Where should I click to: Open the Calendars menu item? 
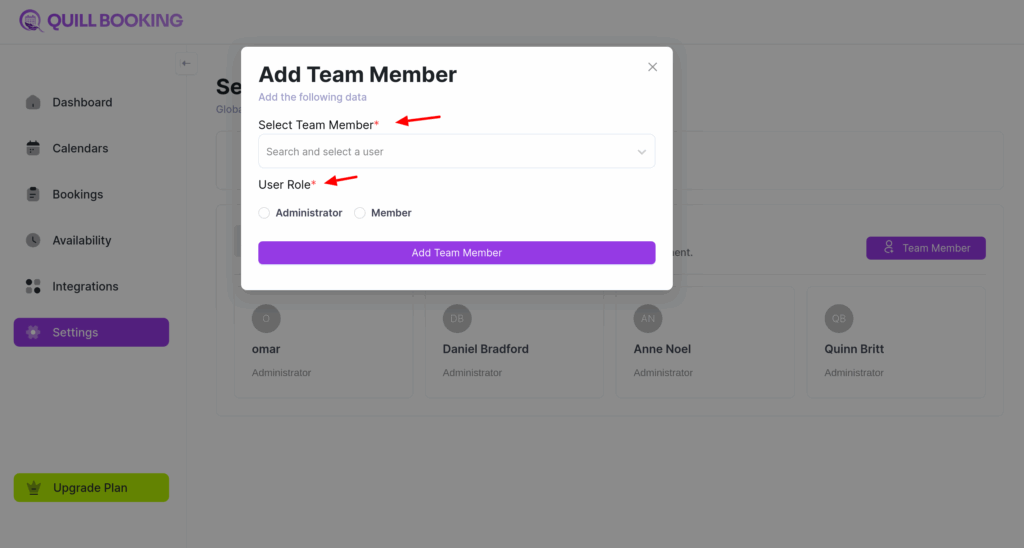tap(80, 148)
